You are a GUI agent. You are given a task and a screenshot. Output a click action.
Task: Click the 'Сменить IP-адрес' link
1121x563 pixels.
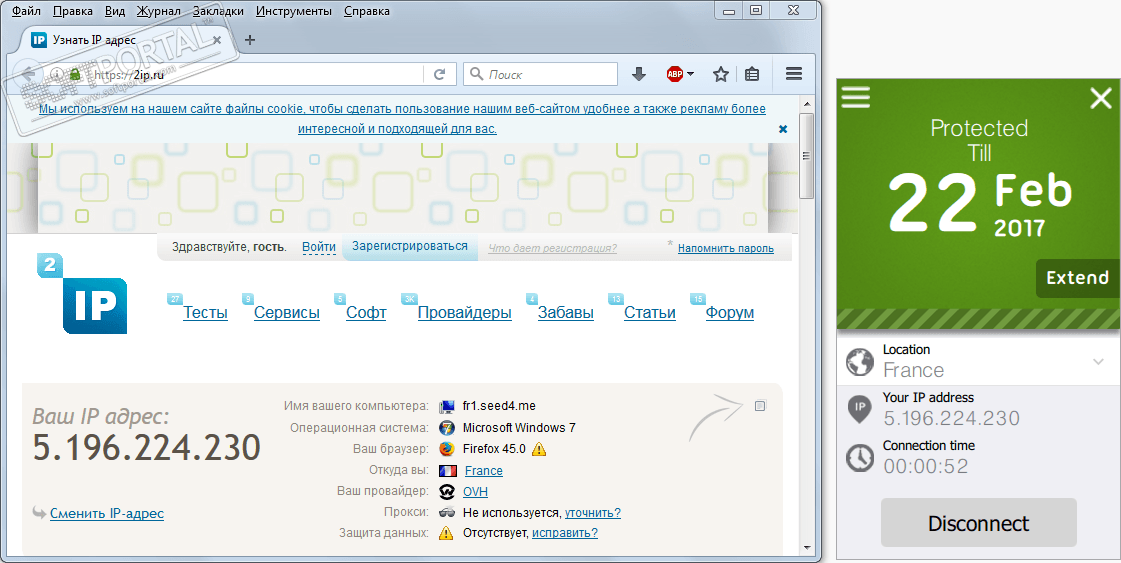click(x=107, y=514)
